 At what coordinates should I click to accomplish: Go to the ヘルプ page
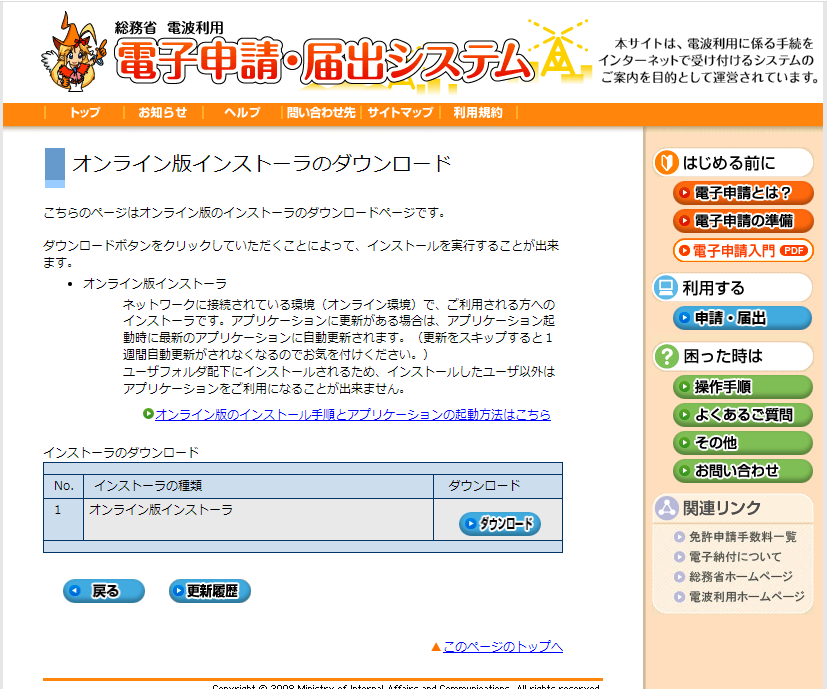(x=242, y=112)
